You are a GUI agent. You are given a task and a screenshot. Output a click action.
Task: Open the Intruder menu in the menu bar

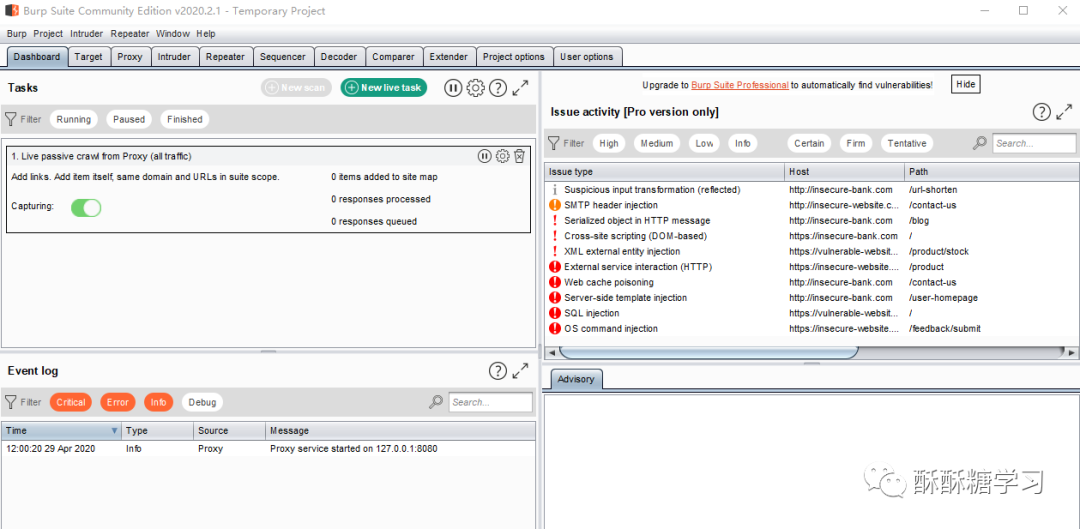(87, 34)
